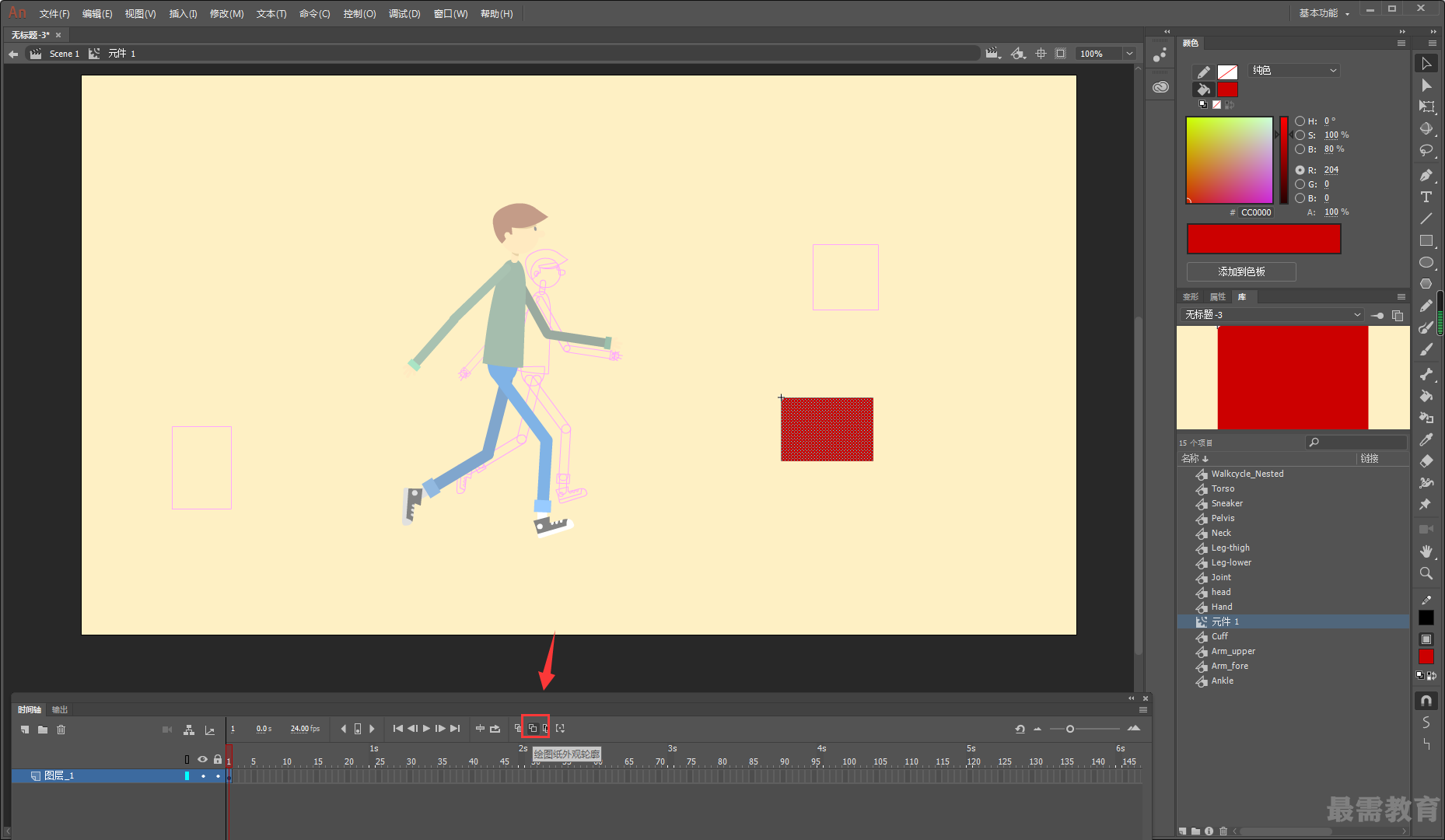Click the new layer icon in timeline
The width and height of the screenshot is (1445, 840).
[25, 730]
